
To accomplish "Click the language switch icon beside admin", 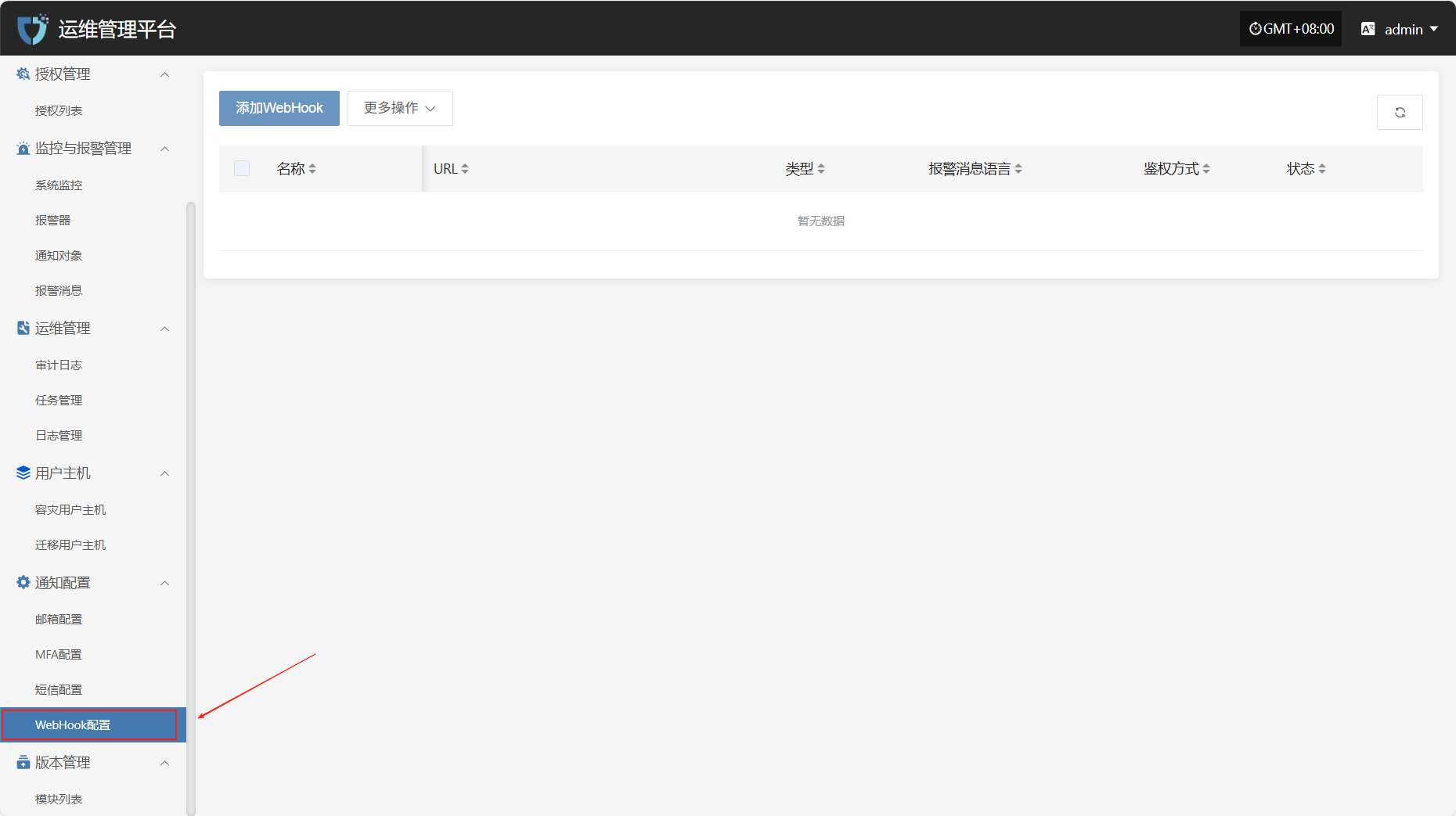I will (1368, 29).
